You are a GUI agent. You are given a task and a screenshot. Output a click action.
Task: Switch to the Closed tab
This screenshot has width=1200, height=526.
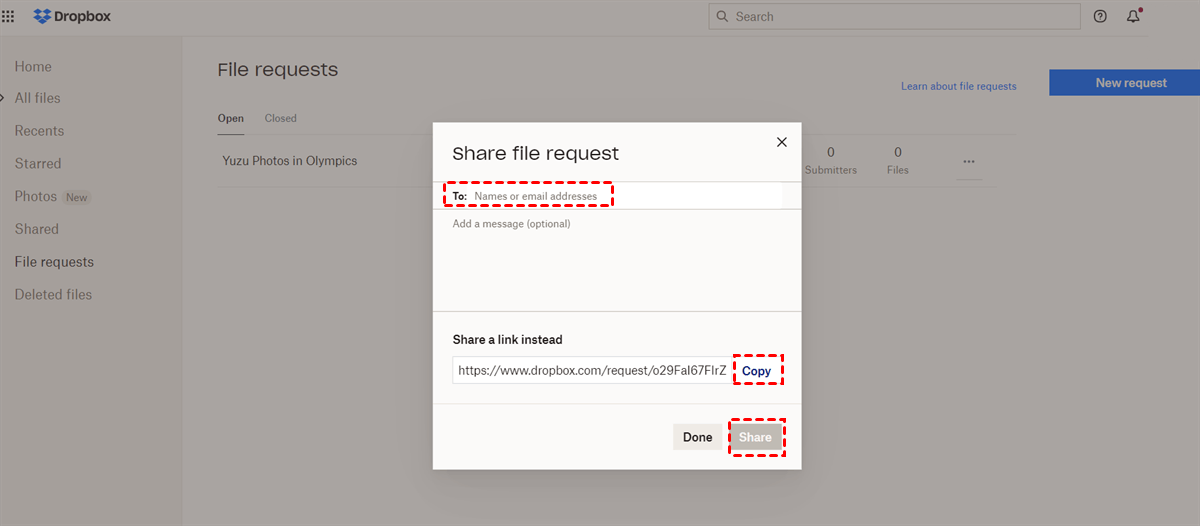(280, 118)
